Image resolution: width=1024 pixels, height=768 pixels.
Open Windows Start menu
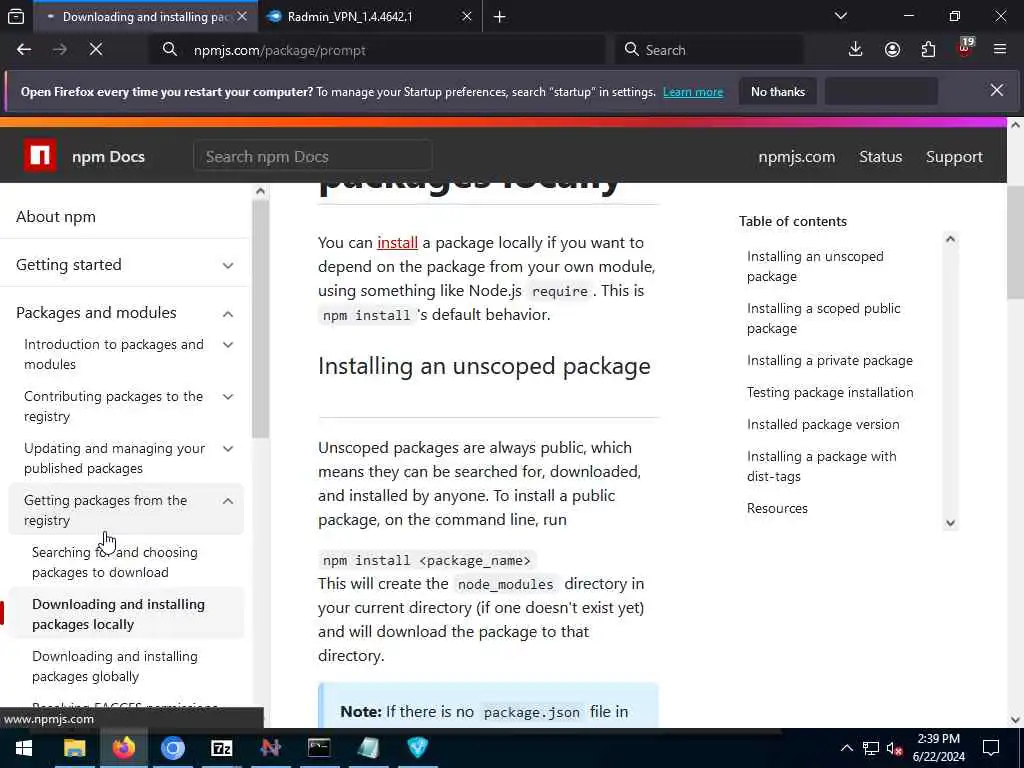click(x=24, y=748)
